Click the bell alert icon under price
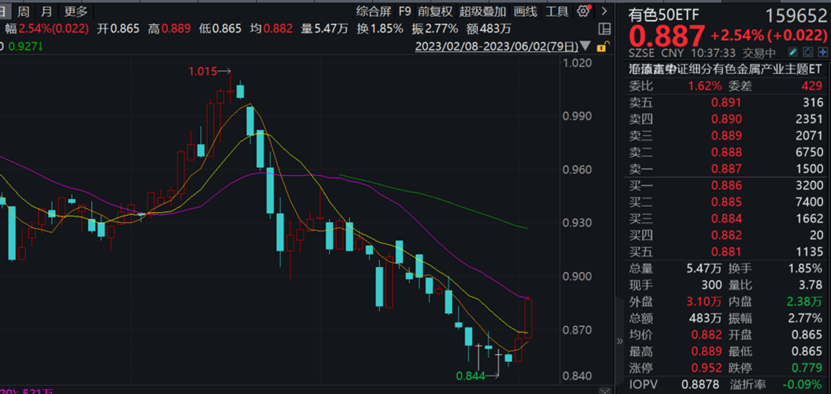The image size is (831, 394). pyautogui.click(x=808, y=52)
